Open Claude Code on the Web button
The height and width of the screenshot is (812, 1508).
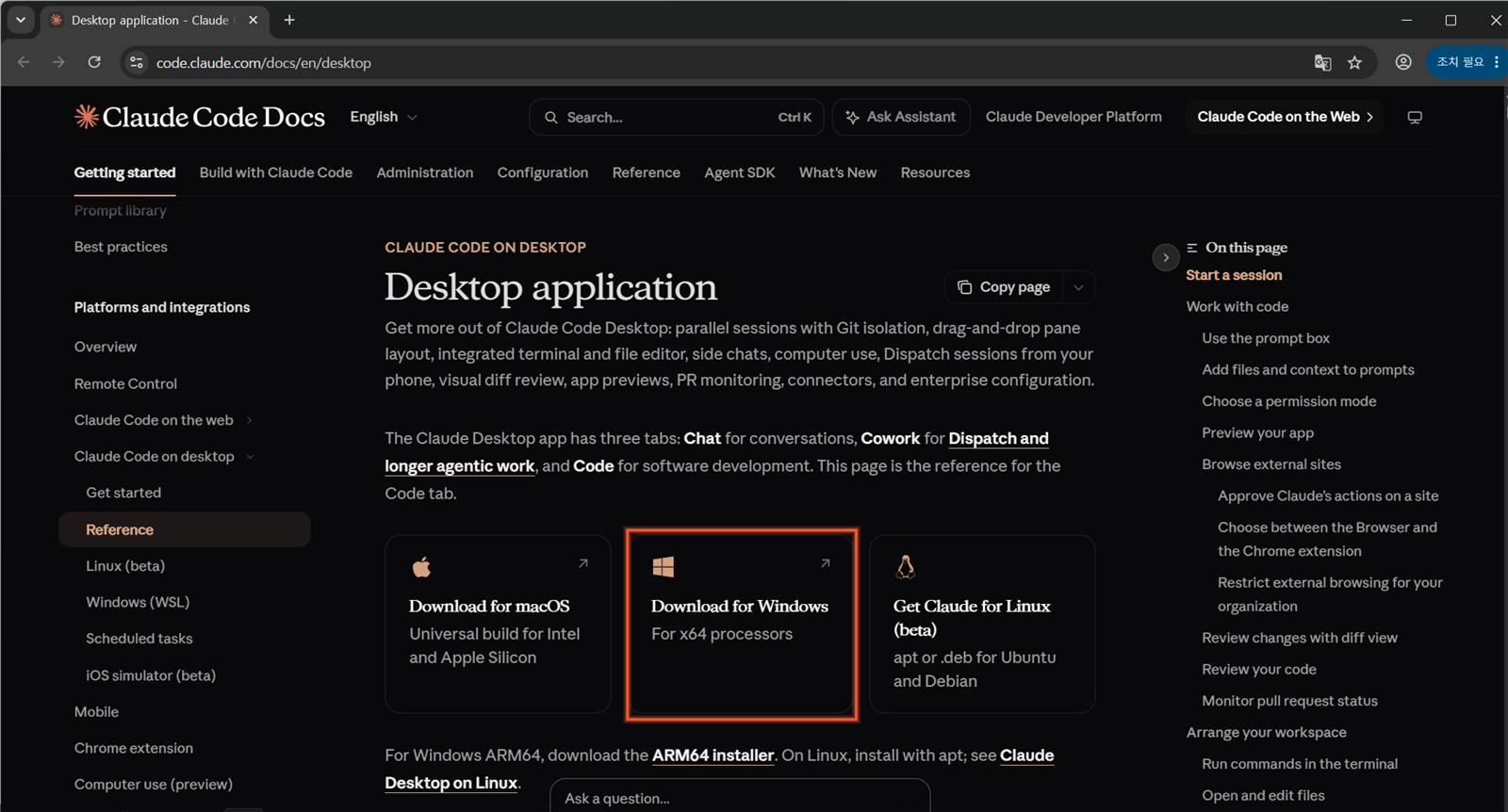tap(1285, 117)
